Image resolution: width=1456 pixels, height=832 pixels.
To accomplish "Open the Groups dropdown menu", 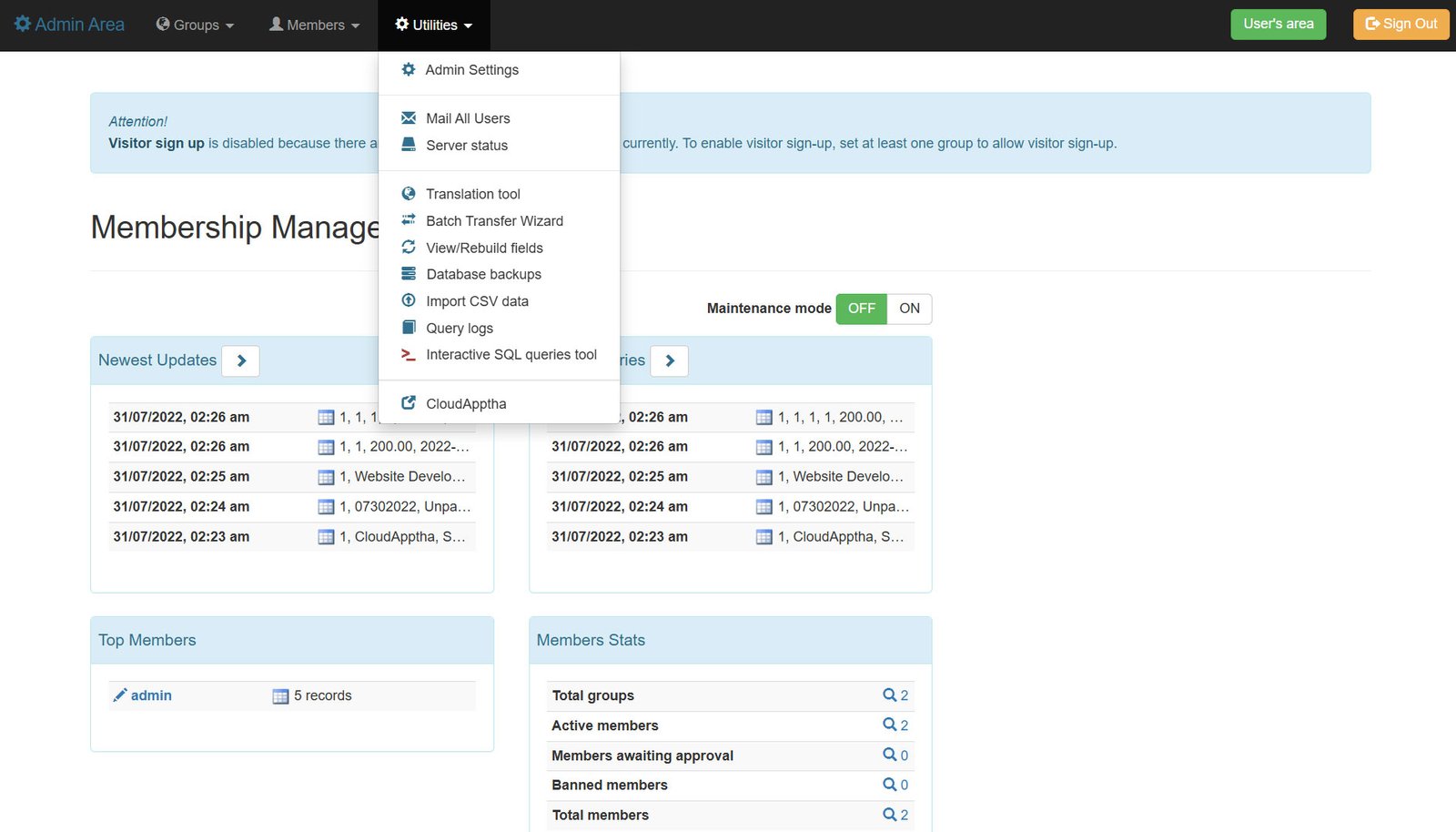I will click(x=195, y=25).
